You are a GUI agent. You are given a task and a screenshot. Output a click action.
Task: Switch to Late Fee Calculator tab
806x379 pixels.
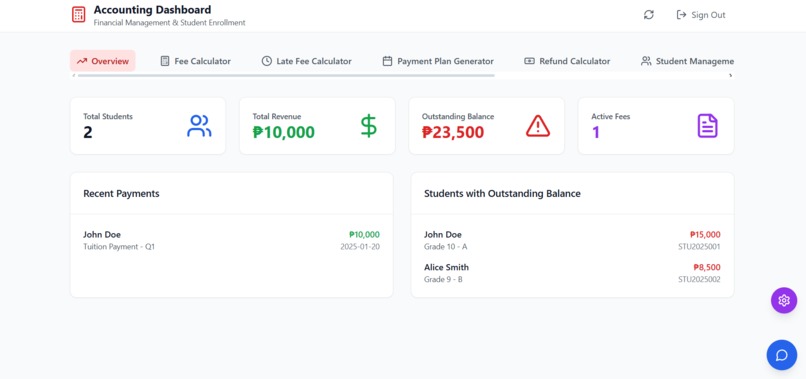point(306,61)
